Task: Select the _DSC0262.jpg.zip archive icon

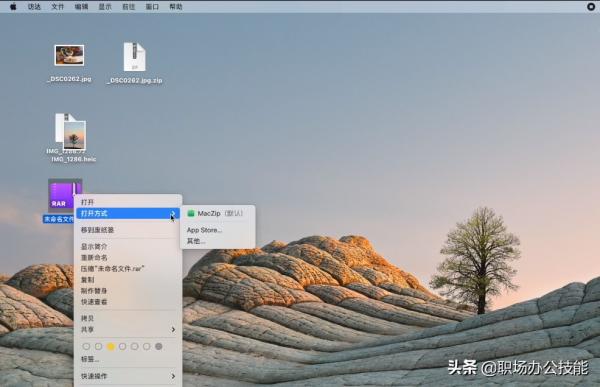Action: tap(134, 57)
